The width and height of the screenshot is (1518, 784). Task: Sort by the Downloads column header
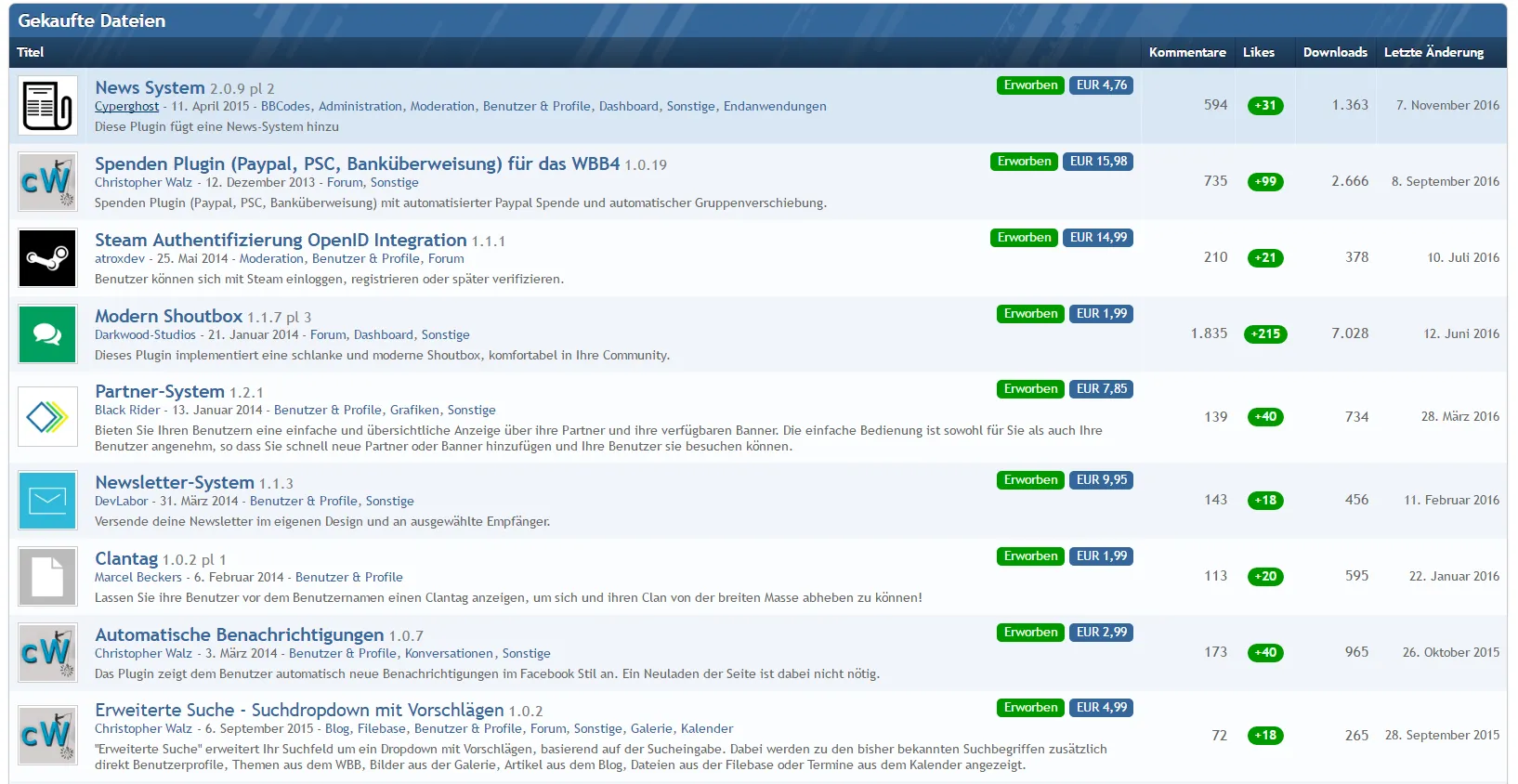(x=1334, y=52)
